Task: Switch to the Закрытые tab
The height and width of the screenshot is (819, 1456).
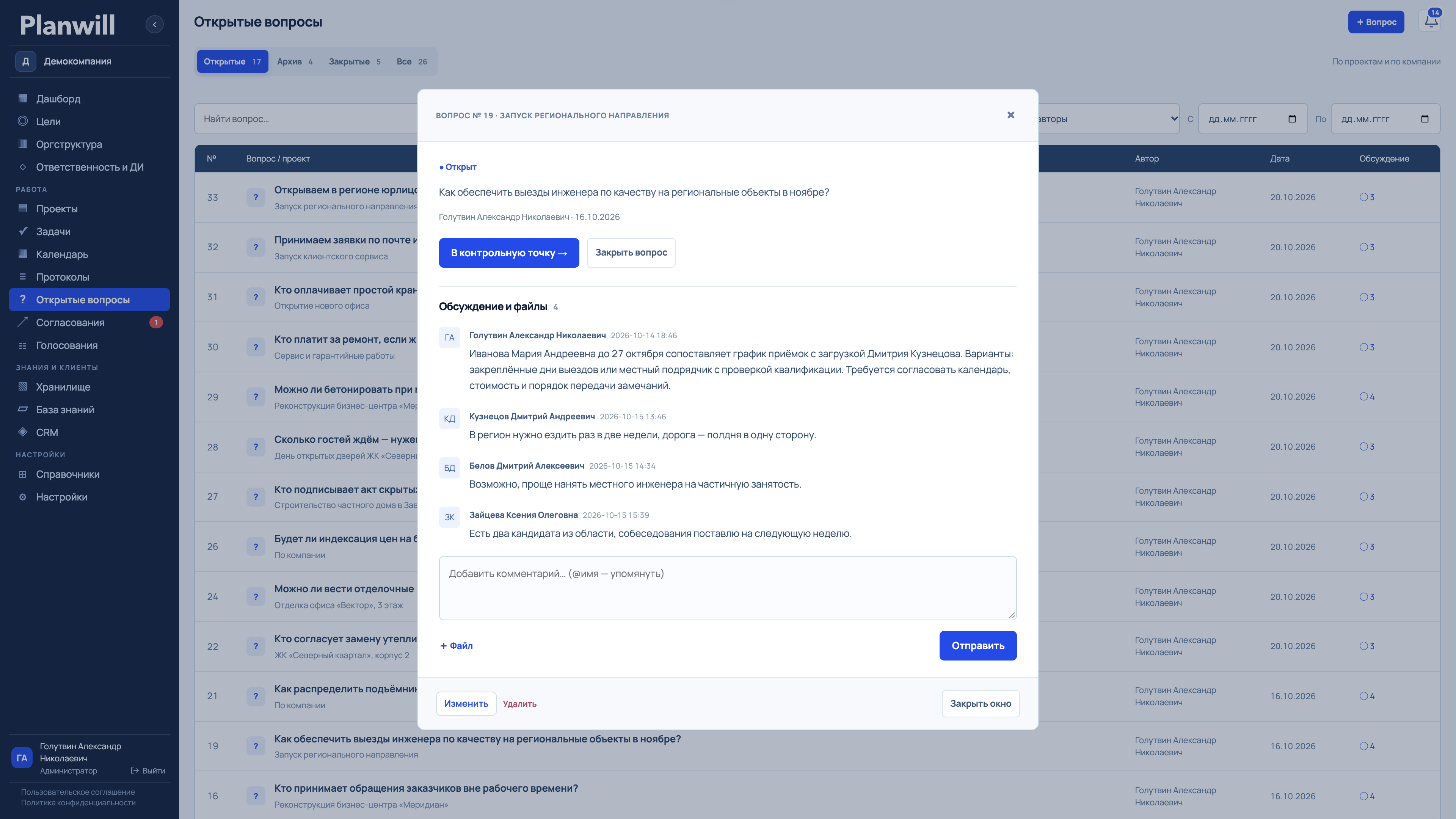Action: pos(355,61)
